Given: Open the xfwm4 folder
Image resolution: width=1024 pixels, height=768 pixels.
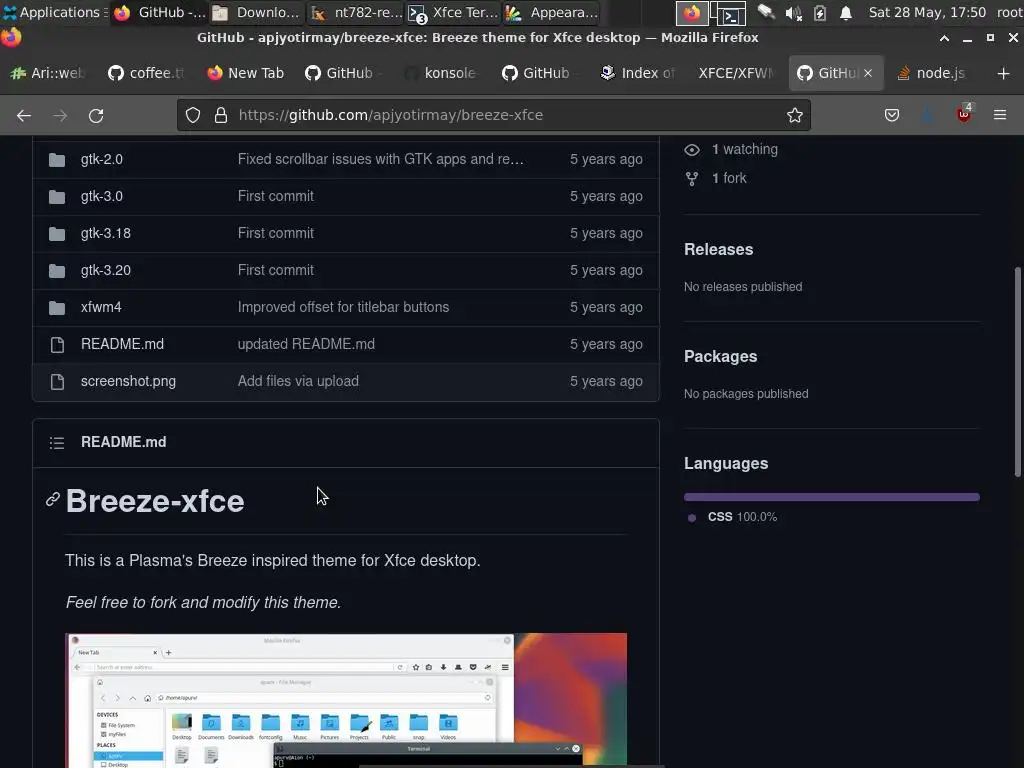Looking at the screenshot, I should point(101,307).
